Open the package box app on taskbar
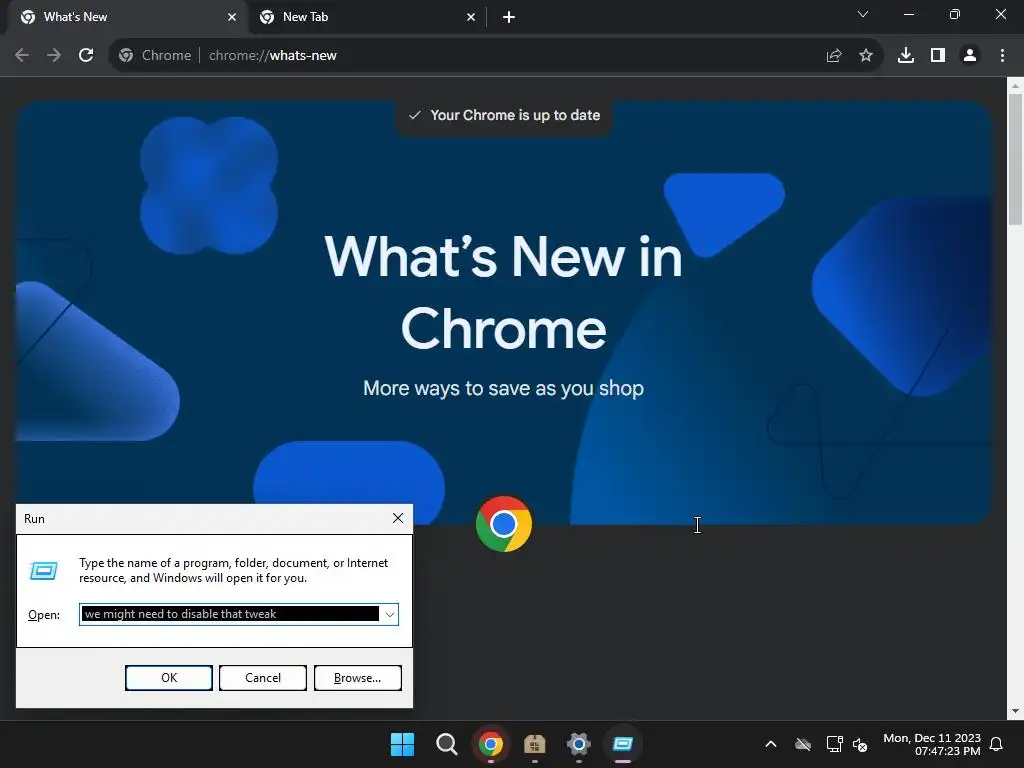 tap(535, 744)
